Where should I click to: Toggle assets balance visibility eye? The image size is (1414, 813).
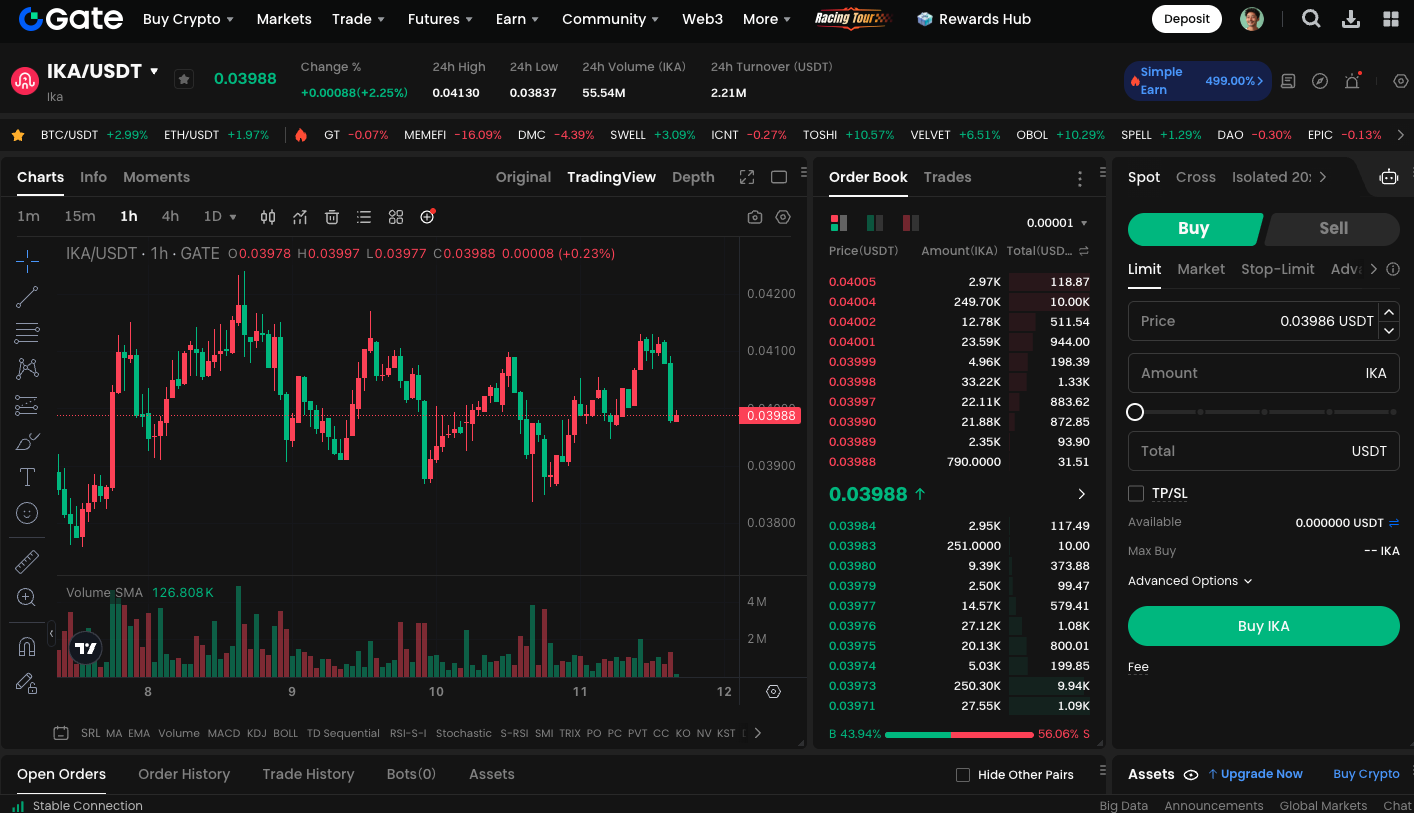coord(1191,775)
